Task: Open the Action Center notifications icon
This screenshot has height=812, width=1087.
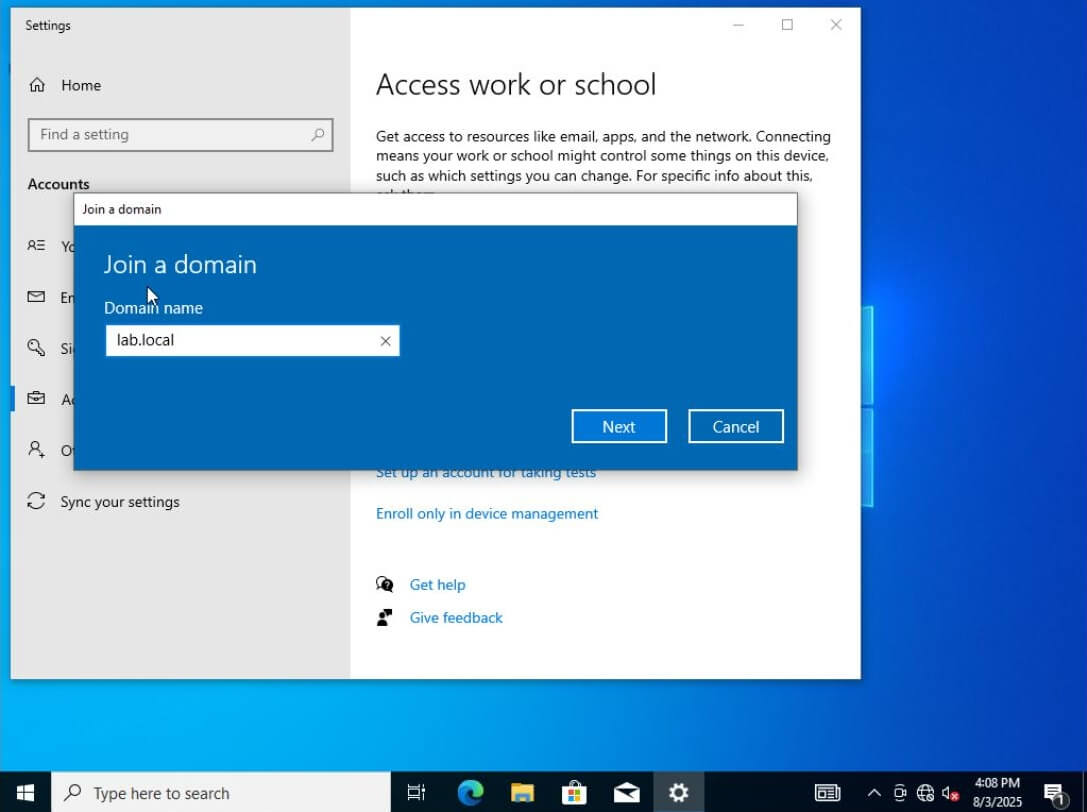Action: click(1054, 793)
